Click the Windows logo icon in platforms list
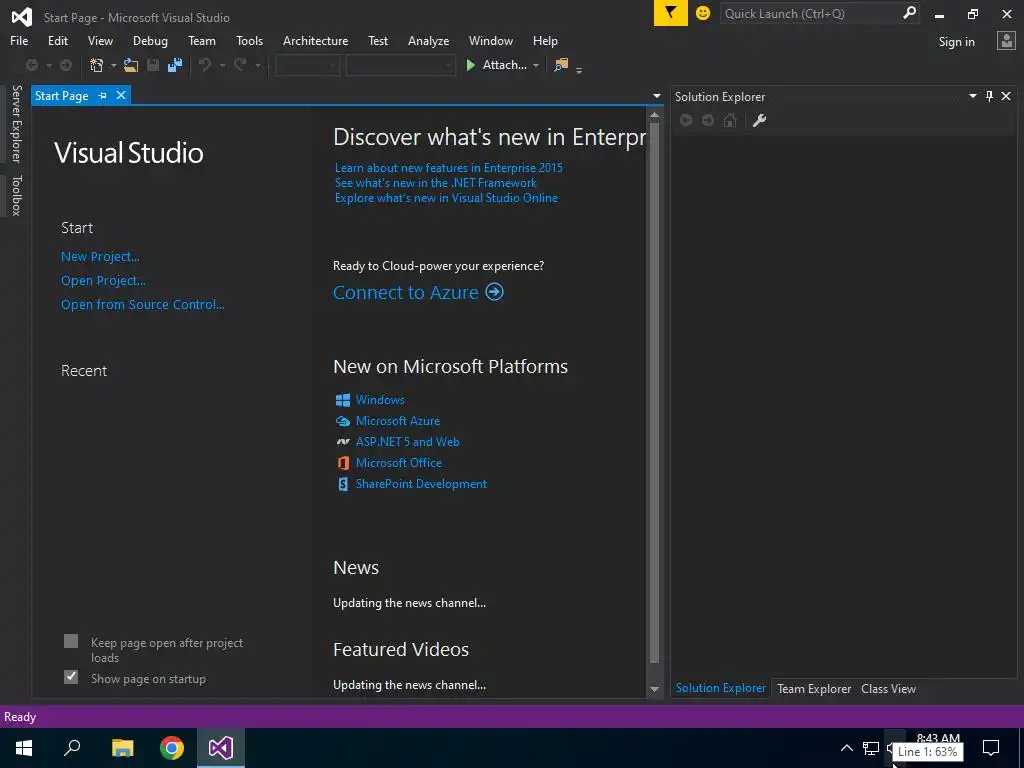This screenshot has width=1024, height=768. click(343, 400)
